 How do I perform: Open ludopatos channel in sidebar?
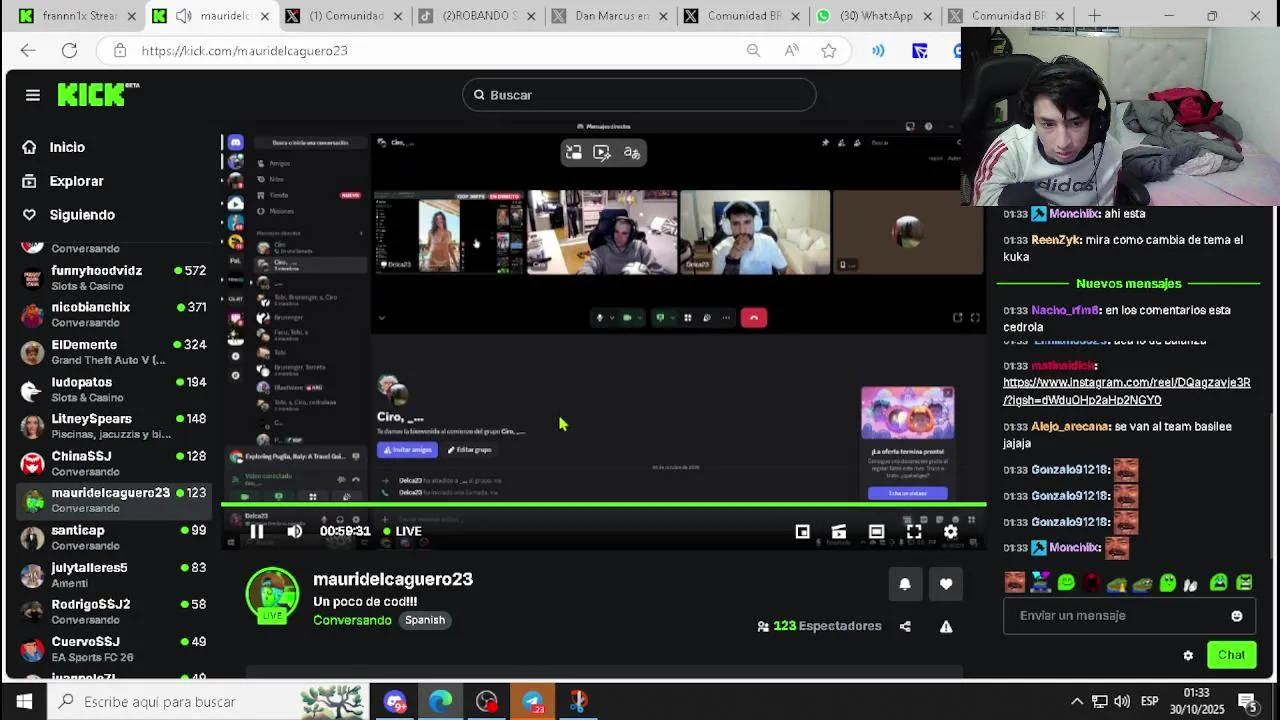(113, 389)
